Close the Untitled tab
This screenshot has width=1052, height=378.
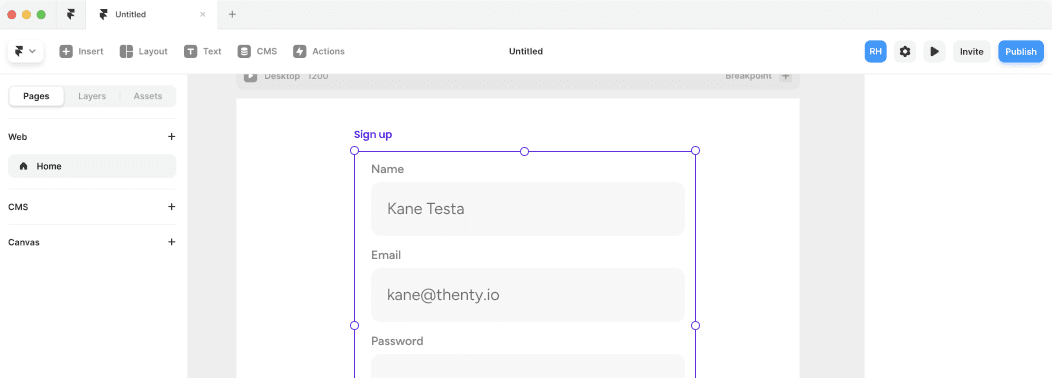tap(203, 14)
